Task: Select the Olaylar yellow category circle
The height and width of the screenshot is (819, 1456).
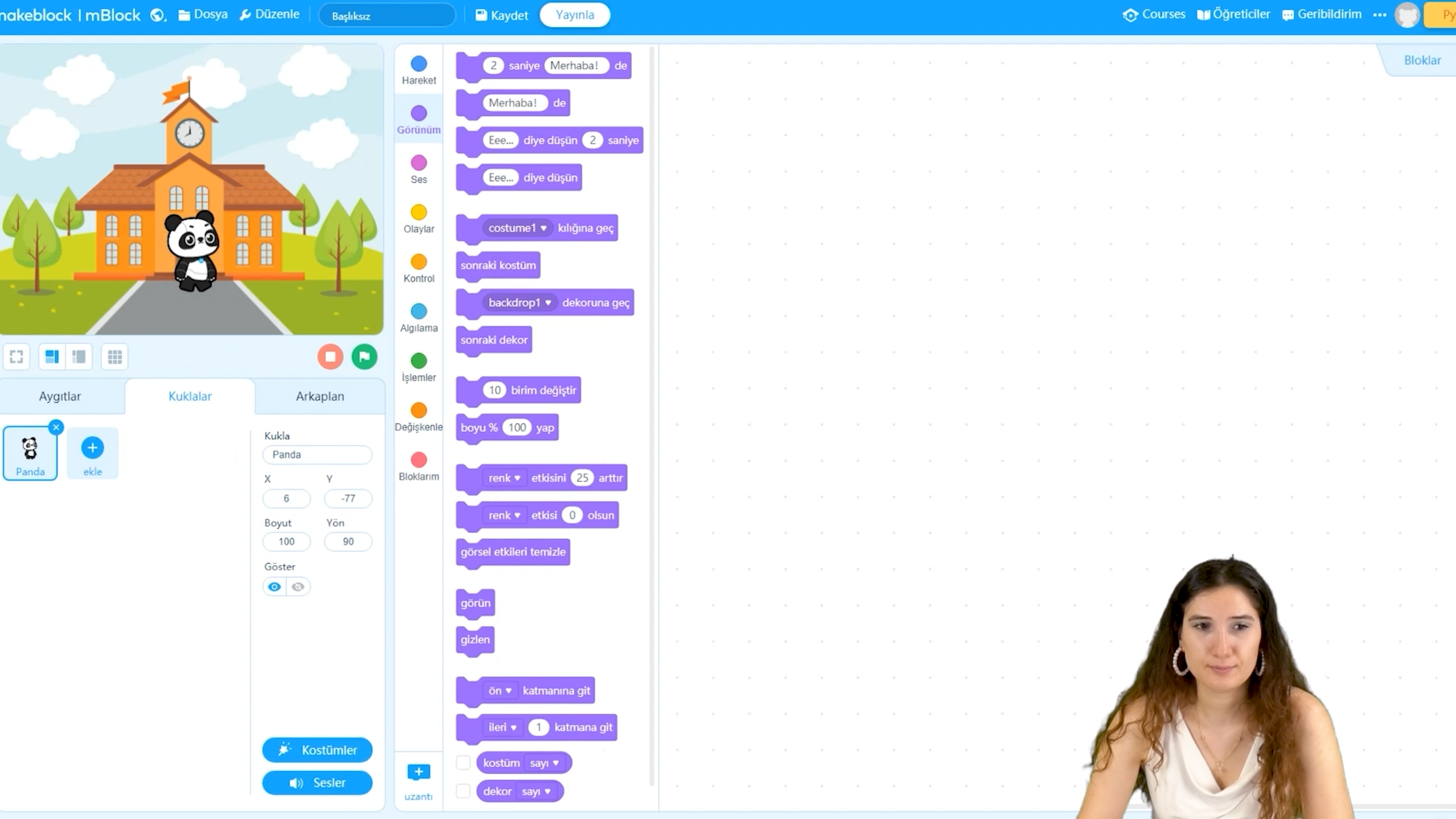Action: tap(419, 212)
